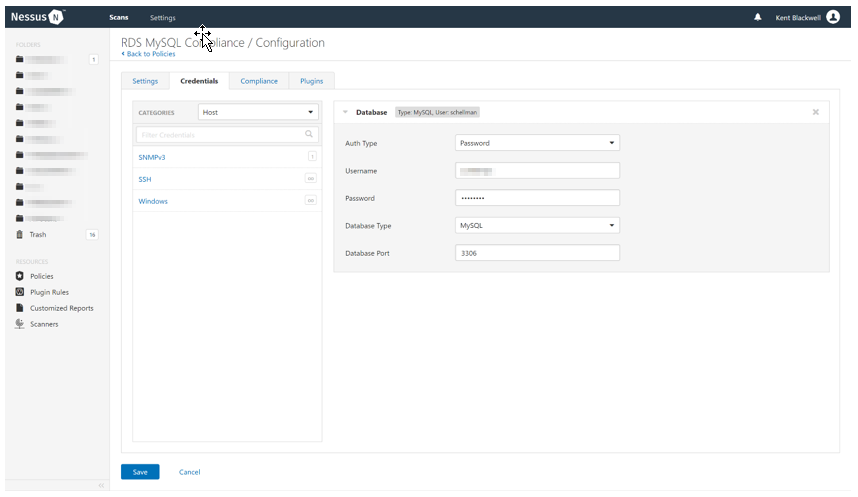This screenshot has height=497, width=858.
Task: Add an SSH credential
Action: click(144, 179)
